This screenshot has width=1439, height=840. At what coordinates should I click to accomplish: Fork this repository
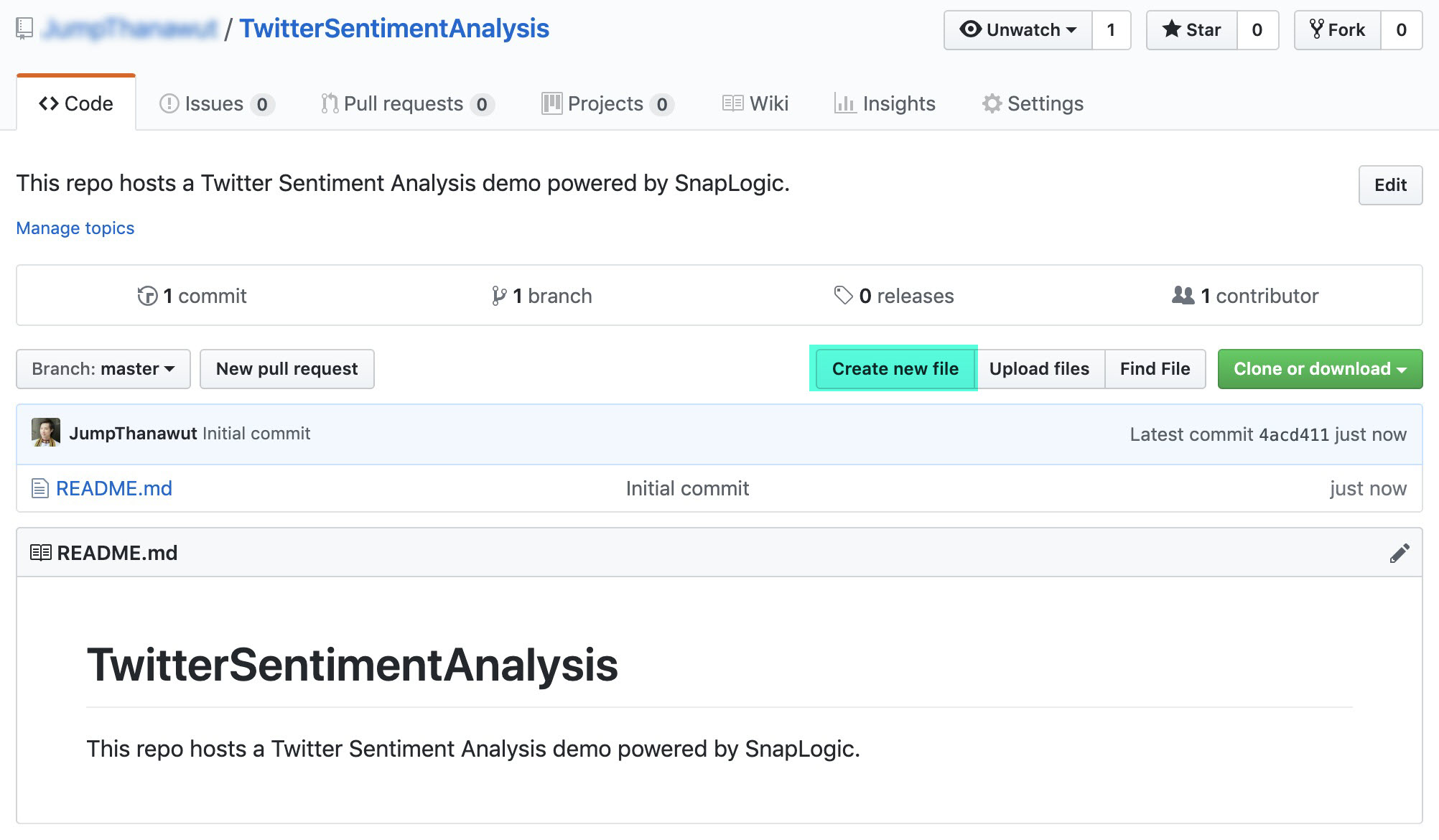[1337, 30]
